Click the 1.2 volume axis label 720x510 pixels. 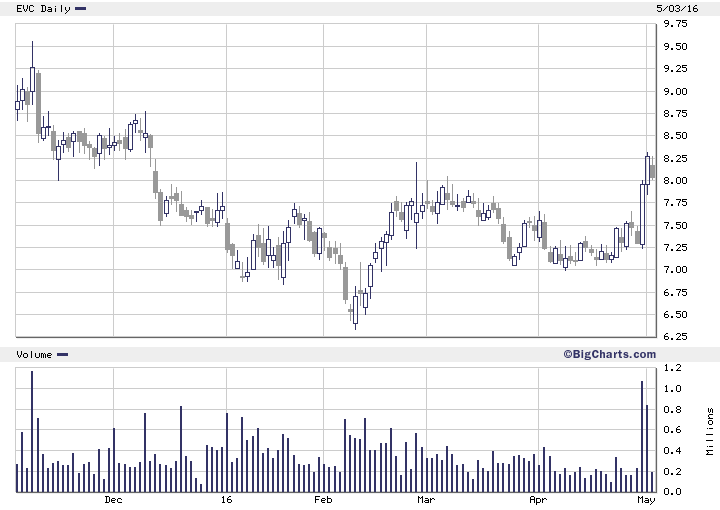click(672, 368)
